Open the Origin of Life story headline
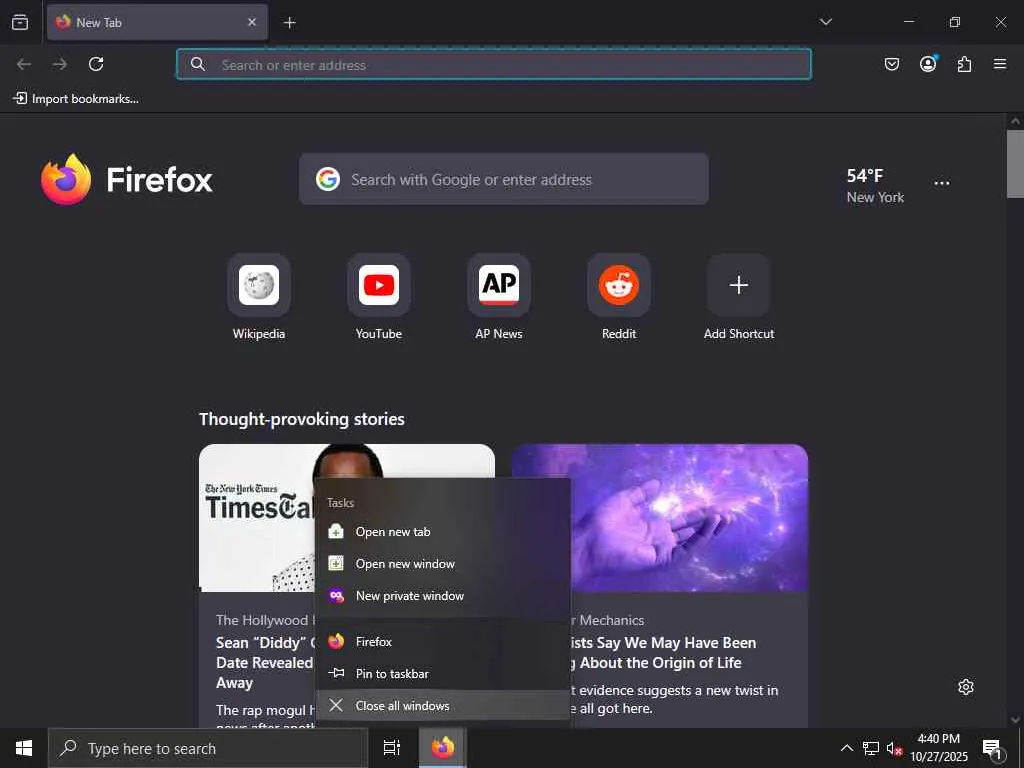The image size is (1024, 768). pos(663,652)
